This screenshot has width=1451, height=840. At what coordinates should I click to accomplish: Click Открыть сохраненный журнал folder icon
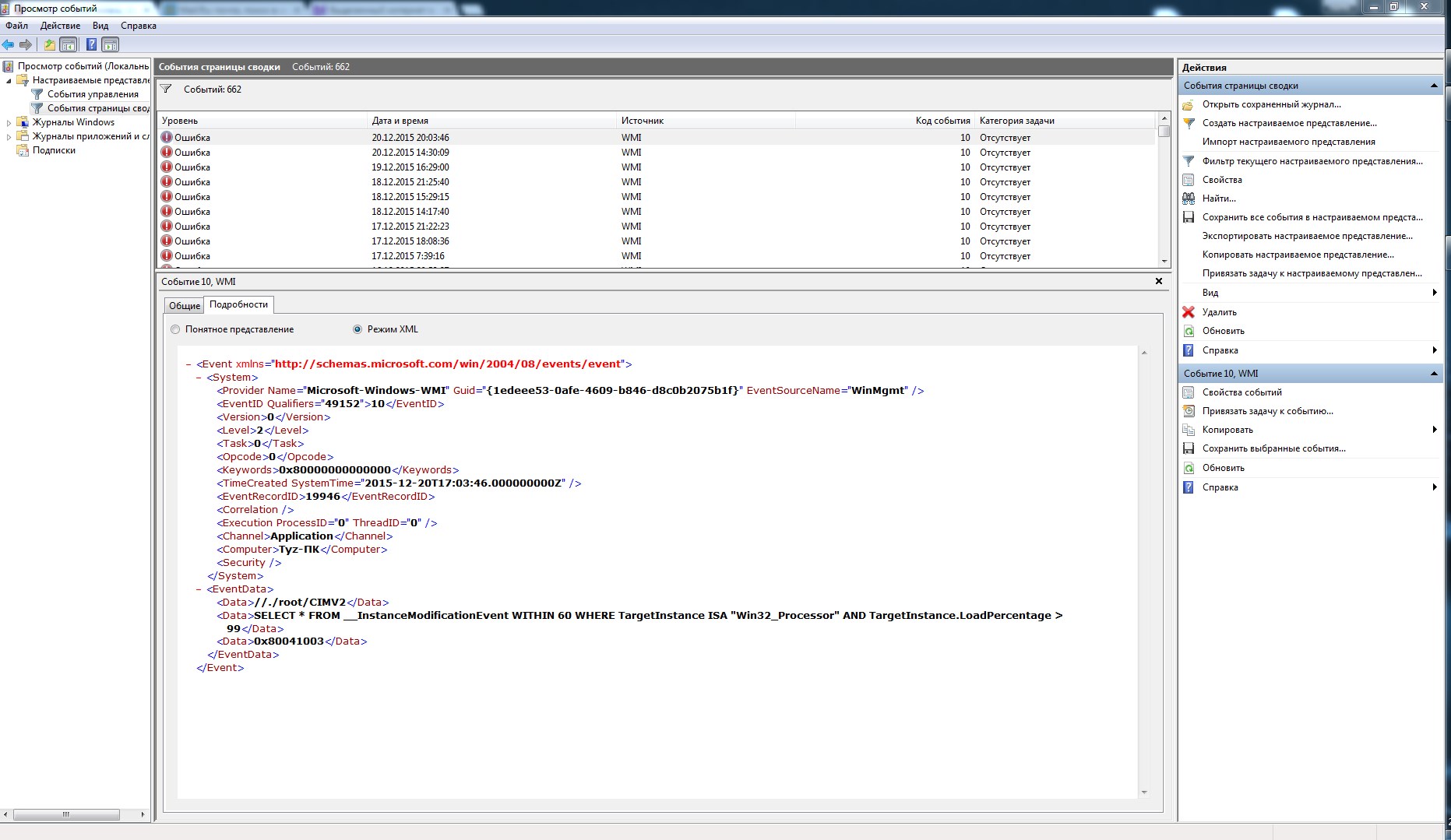coord(1189,104)
